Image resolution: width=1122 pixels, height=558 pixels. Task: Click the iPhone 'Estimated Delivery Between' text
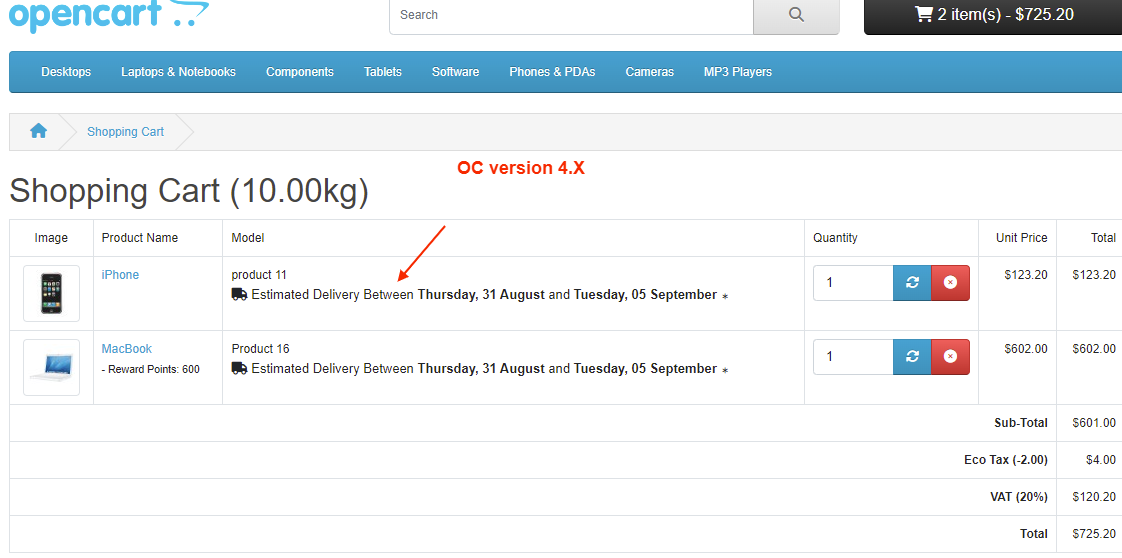(x=333, y=294)
